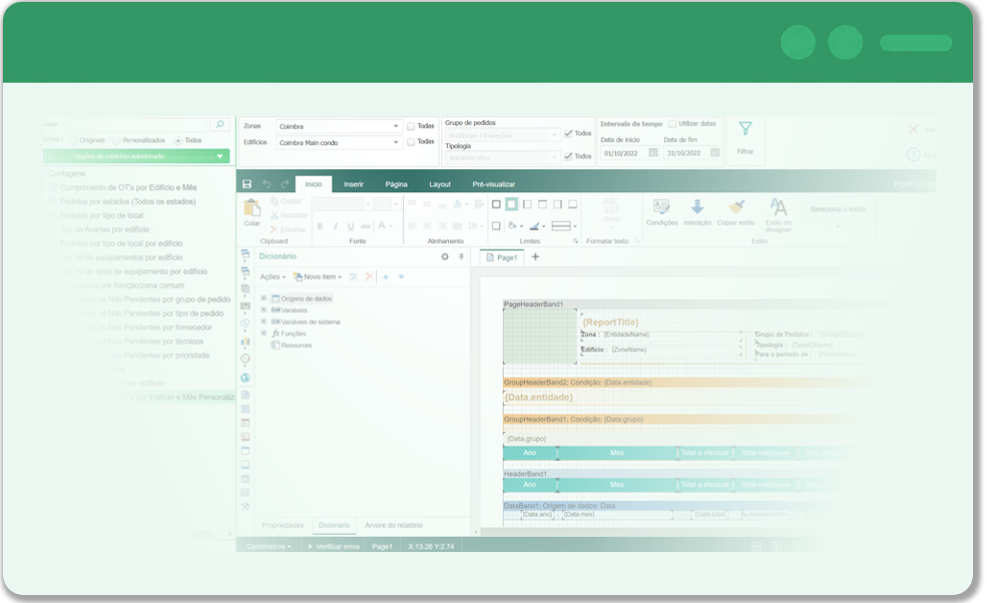Image resolution: width=987 pixels, height=603 pixels.
Task: Check the Todas box for Zonas
Action: click(x=411, y=126)
